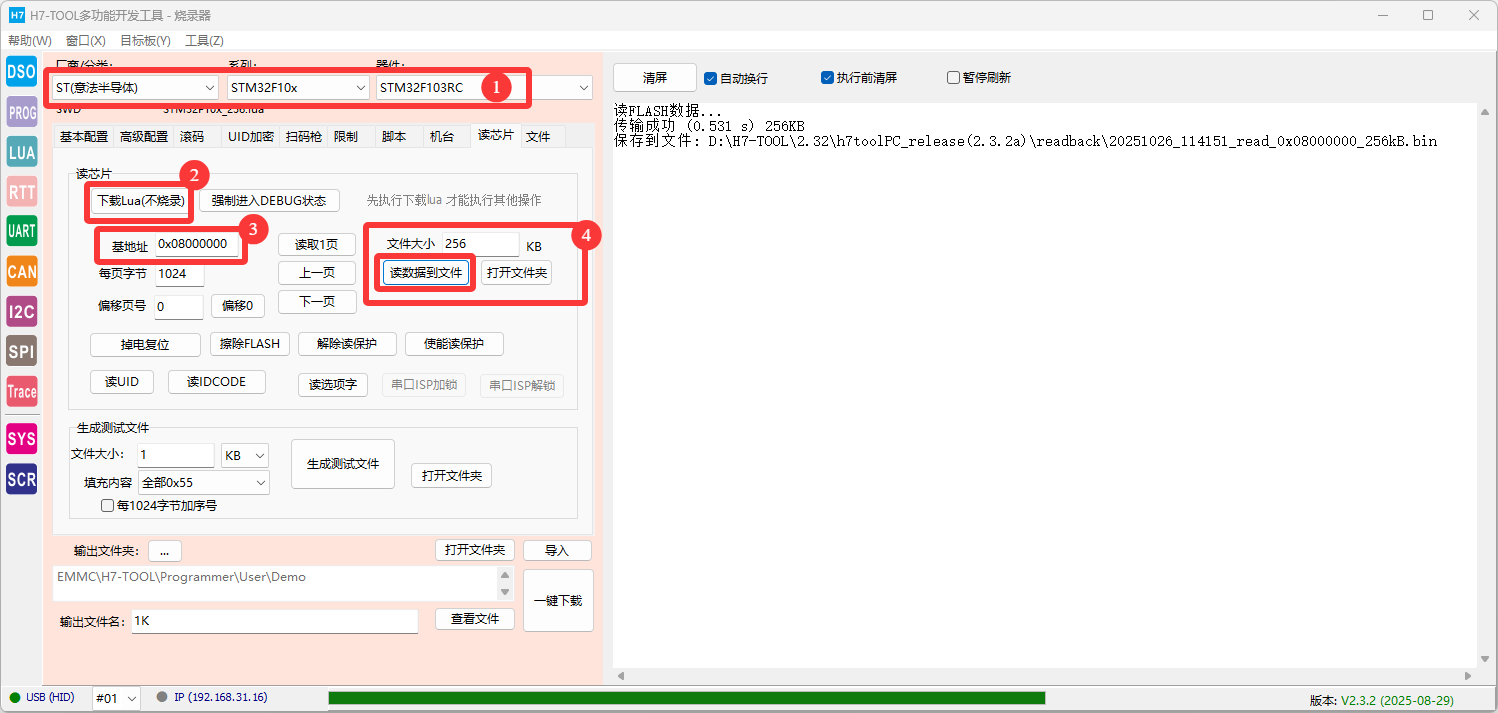Image resolution: width=1498 pixels, height=713 pixels.
Task: Click the 生成测试文件 button
Action: (x=343, y=464)
